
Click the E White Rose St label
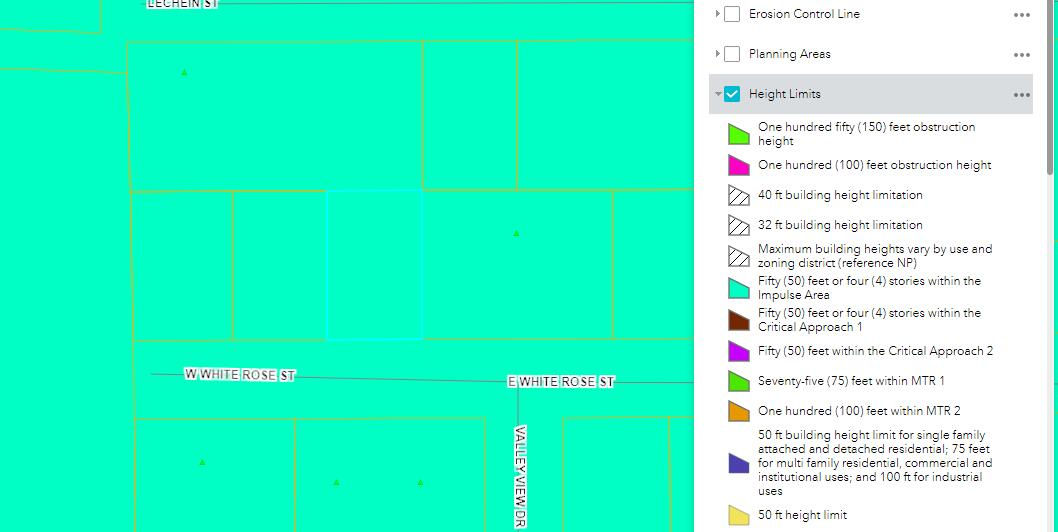coord(560,382)
